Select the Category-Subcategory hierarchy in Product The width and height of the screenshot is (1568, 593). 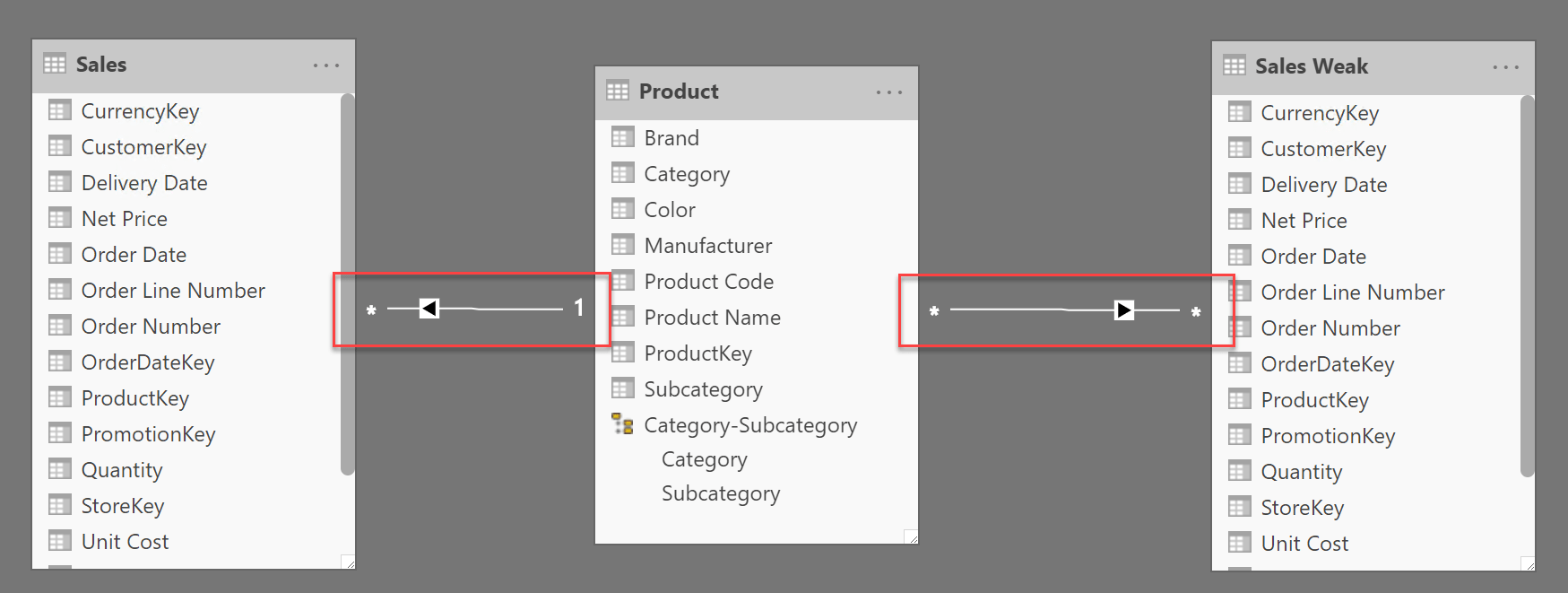(750, 425)
